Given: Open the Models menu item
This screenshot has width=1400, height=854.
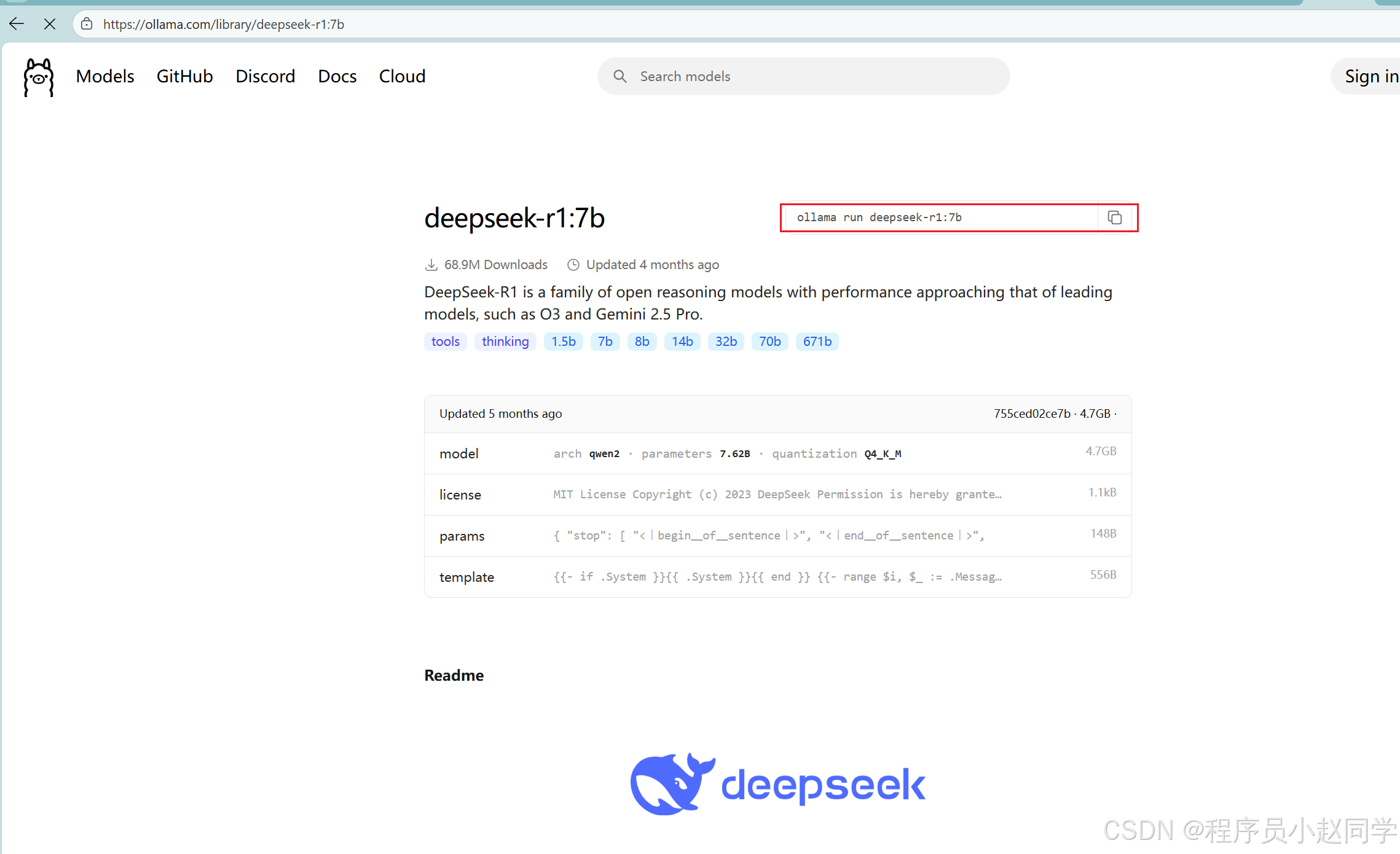Looking at the screenshot, I should coord(105,76).
